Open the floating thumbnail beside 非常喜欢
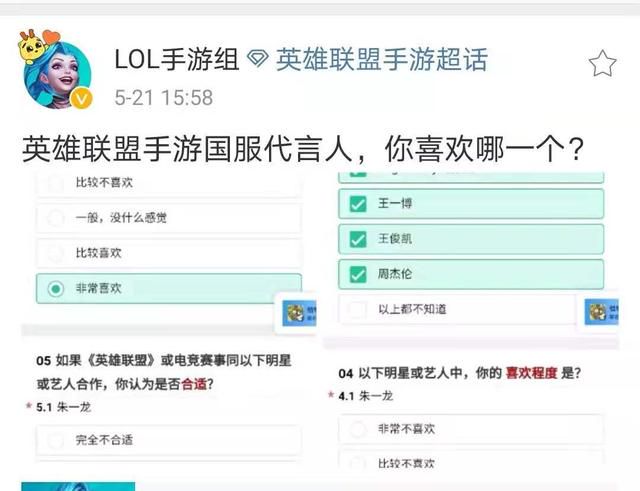This screenshot has width=640, height=491. [x=299, y=314]
